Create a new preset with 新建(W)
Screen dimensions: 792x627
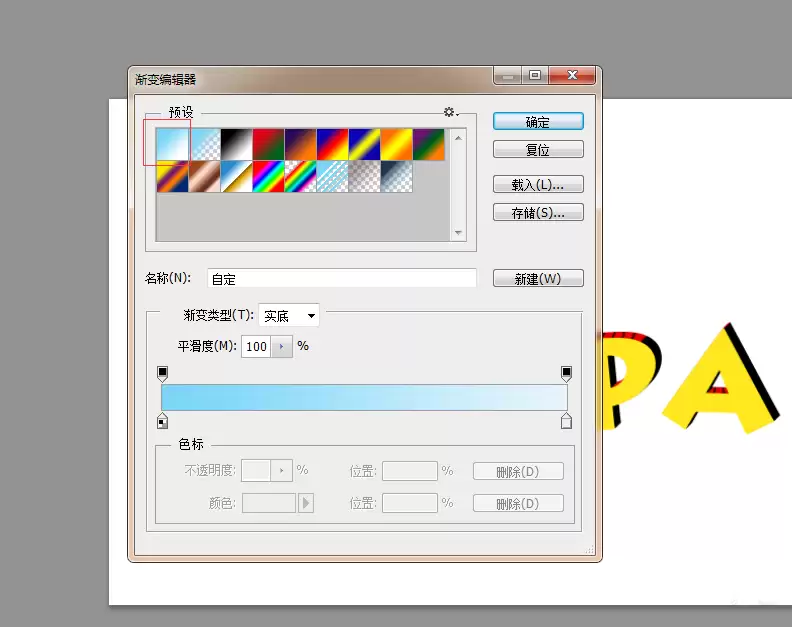coord(538,278)
